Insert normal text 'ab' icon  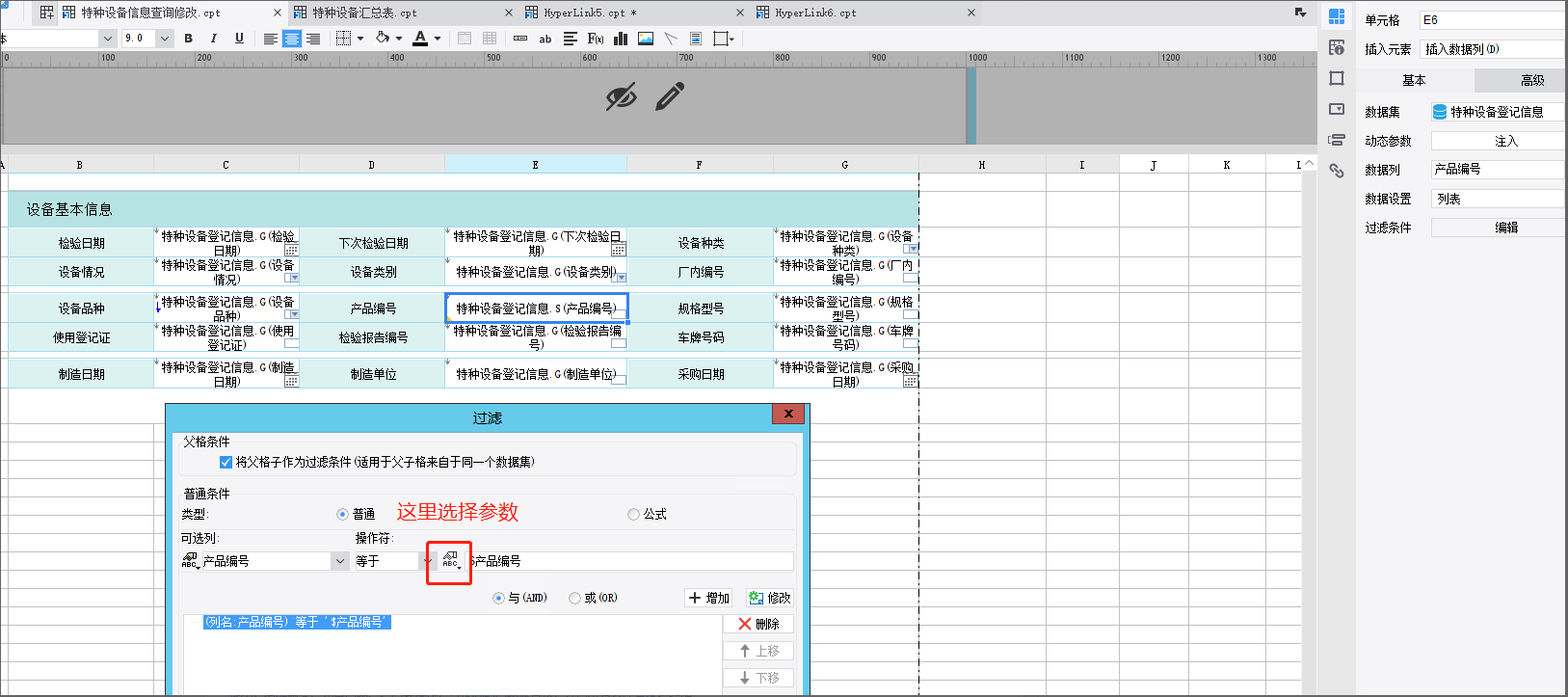545,39
